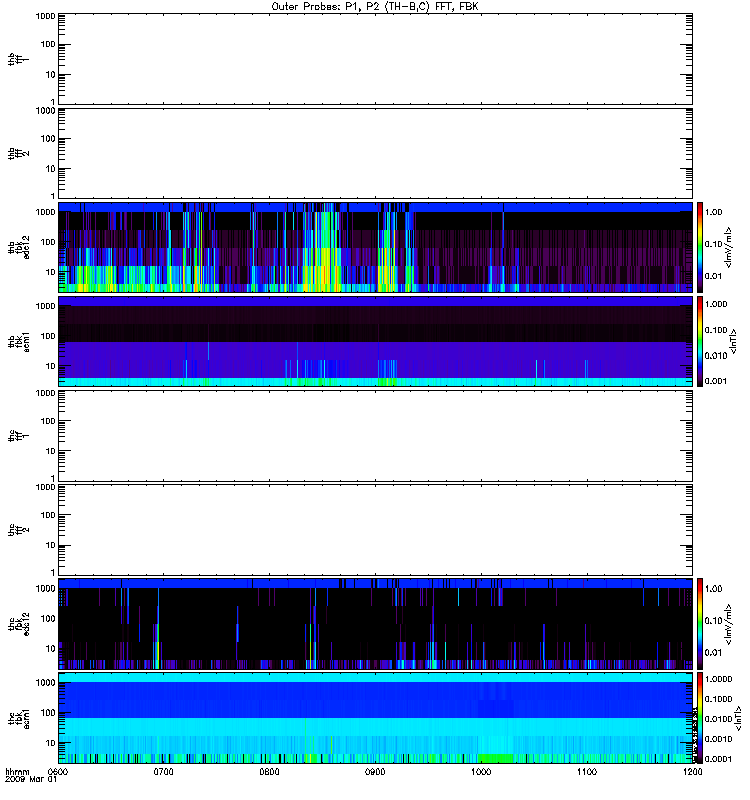Click the 0900 time axis label
The height and width of the screenshot is (800, 750).
pyautogui.click(x=376, y=772)
